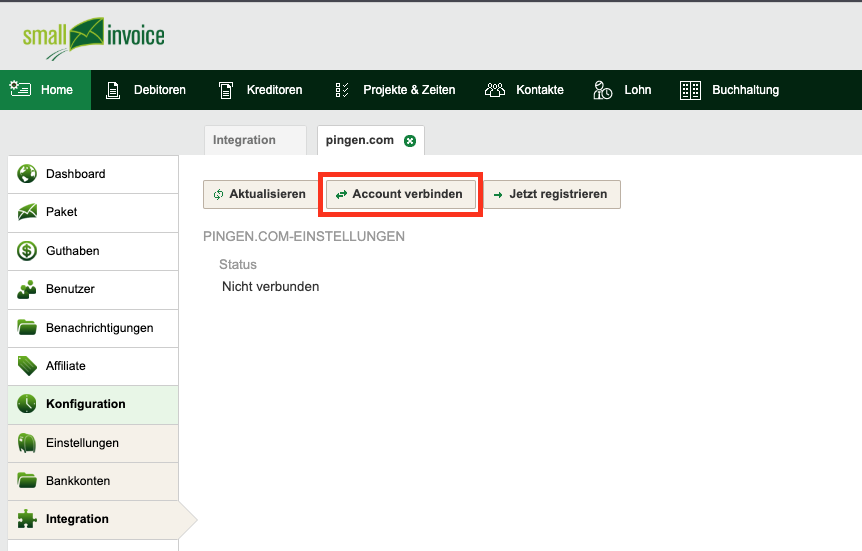Click the Status label

238,265
